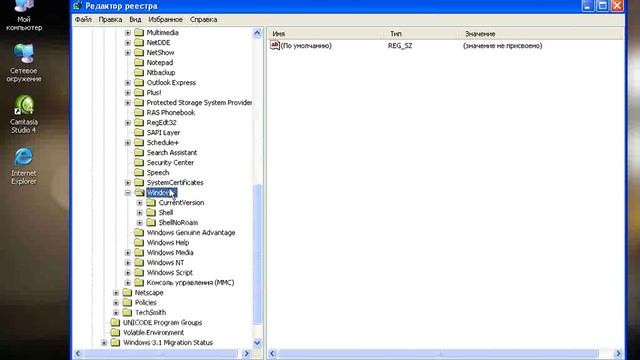The height and width of the screenshot is (360, 640).
Task: Expand the Outlook Express key
Action: click(x=128, y=83)
